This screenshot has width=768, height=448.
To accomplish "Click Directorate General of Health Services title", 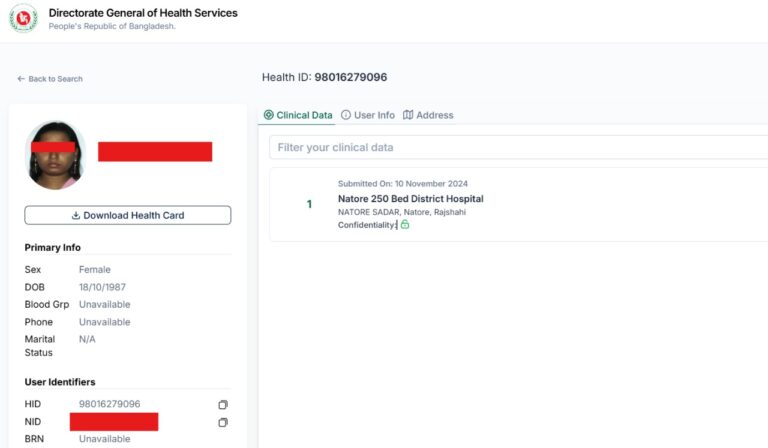I will click(143, 13).
